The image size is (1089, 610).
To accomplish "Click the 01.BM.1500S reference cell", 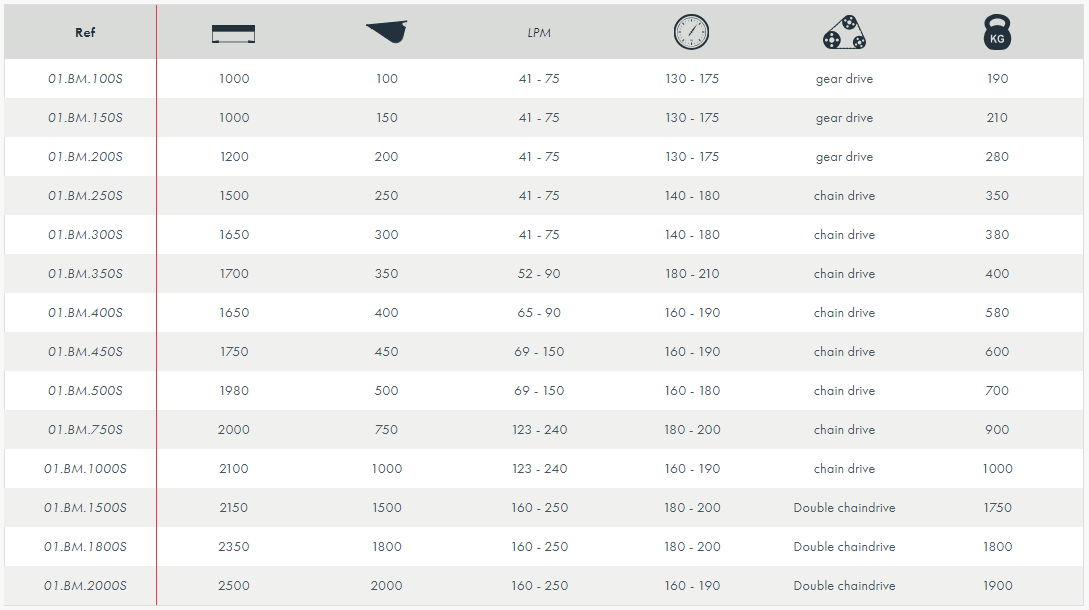I will pyautogui.click(x=85, y=508).
